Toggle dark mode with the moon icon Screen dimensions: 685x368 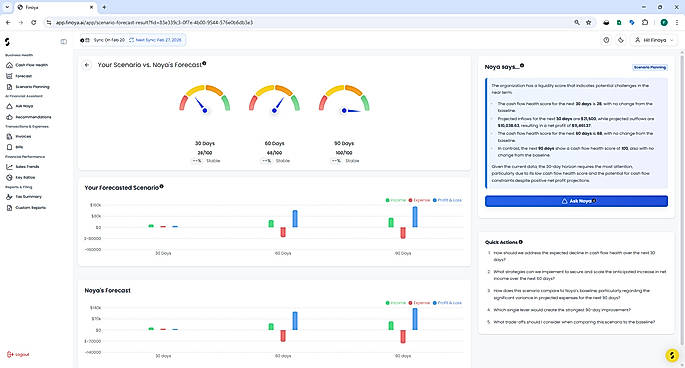tap(621, 40)
